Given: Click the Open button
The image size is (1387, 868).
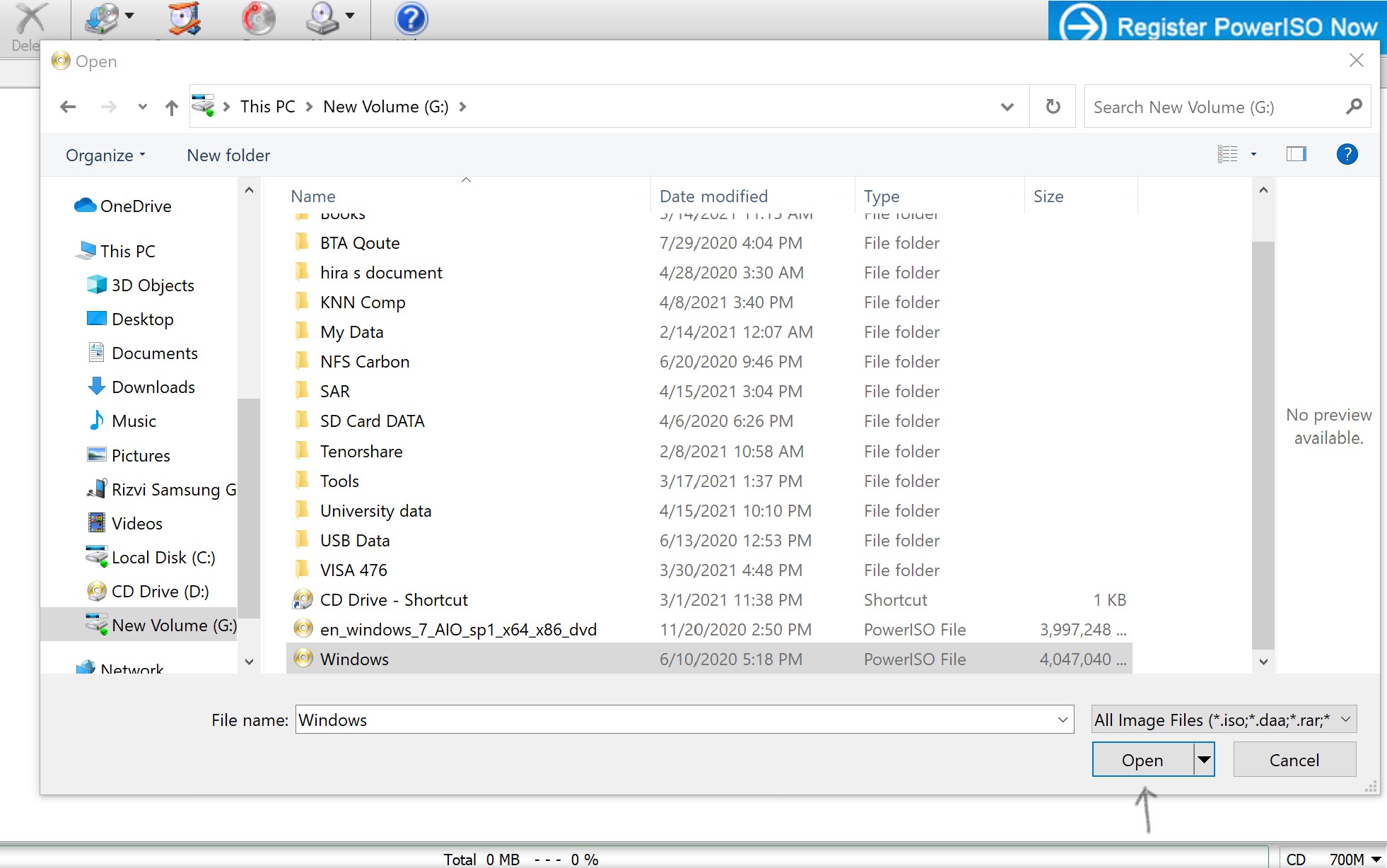Looking at the screenshot, I should click(1142, 760).
